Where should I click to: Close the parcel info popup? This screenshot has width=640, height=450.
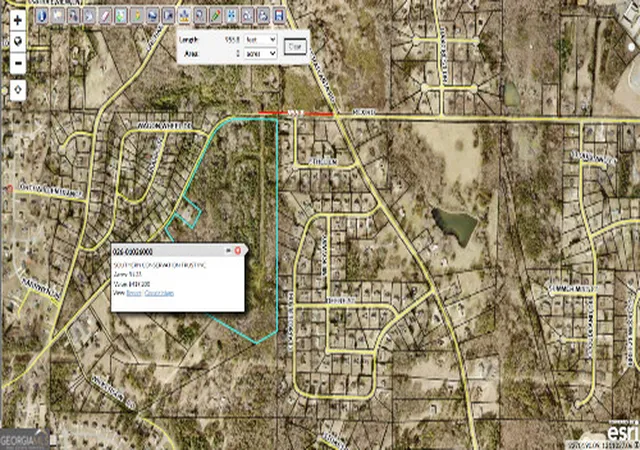[238, 251]
